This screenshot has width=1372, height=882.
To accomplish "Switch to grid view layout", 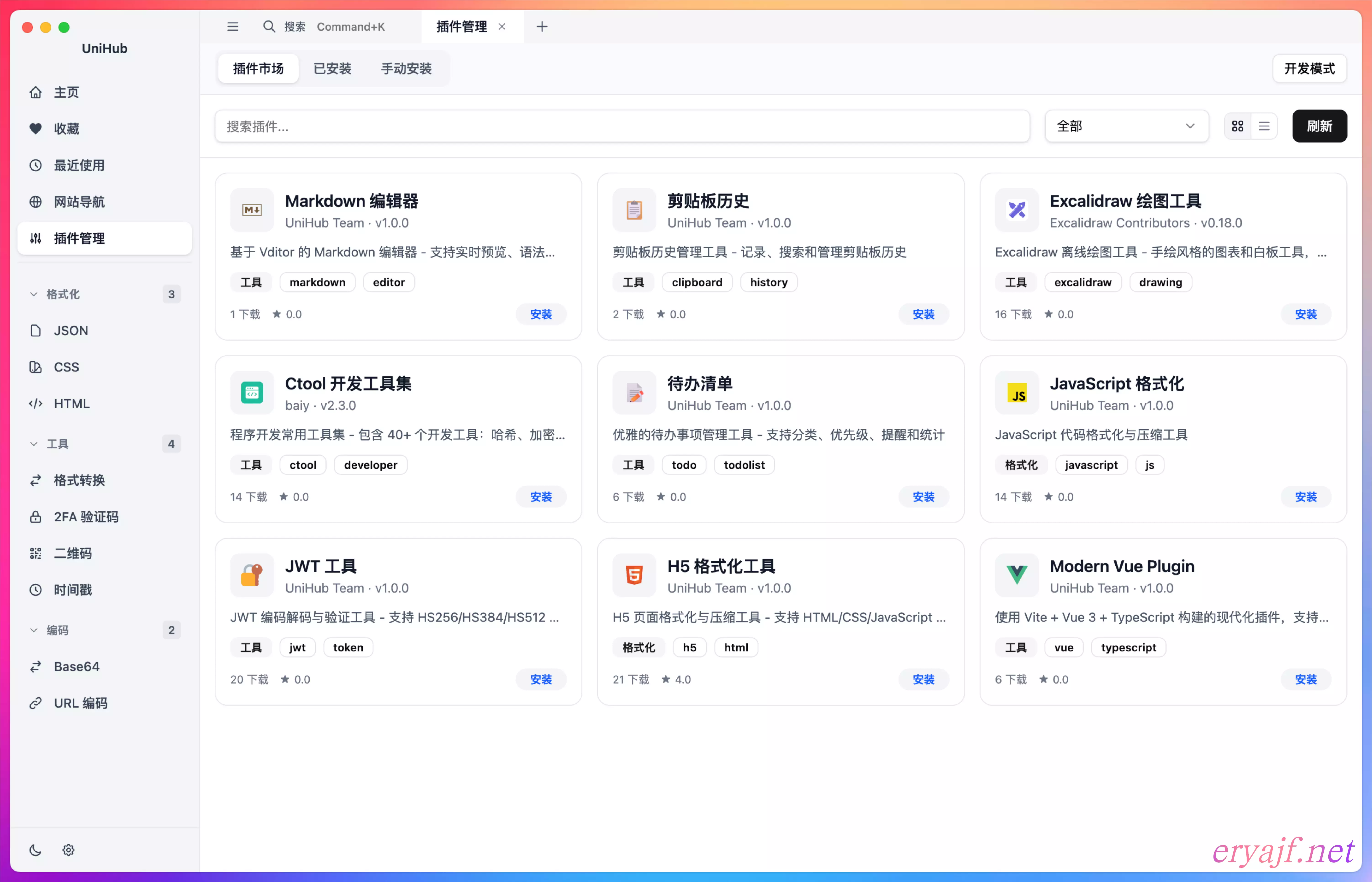I will click(x=1237, y=126).
